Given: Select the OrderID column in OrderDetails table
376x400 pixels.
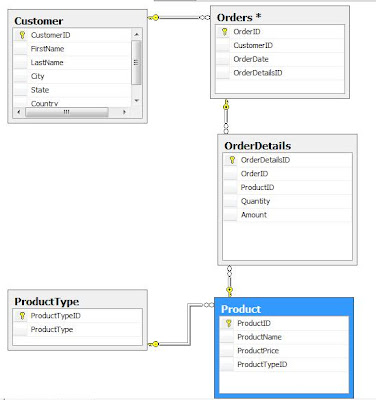Looking at the screenshot, I should pyautogui.click(x=287, y=174).
